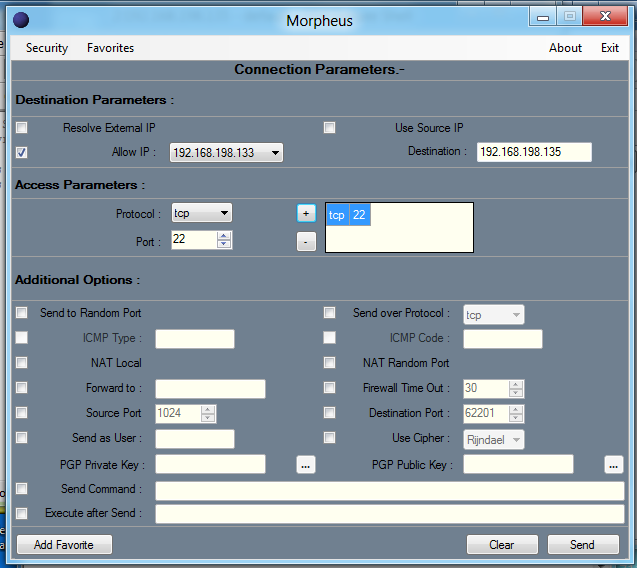Check the NAT Local option
The width and height of the screenshot is (637, 568).
click(22, 362)
